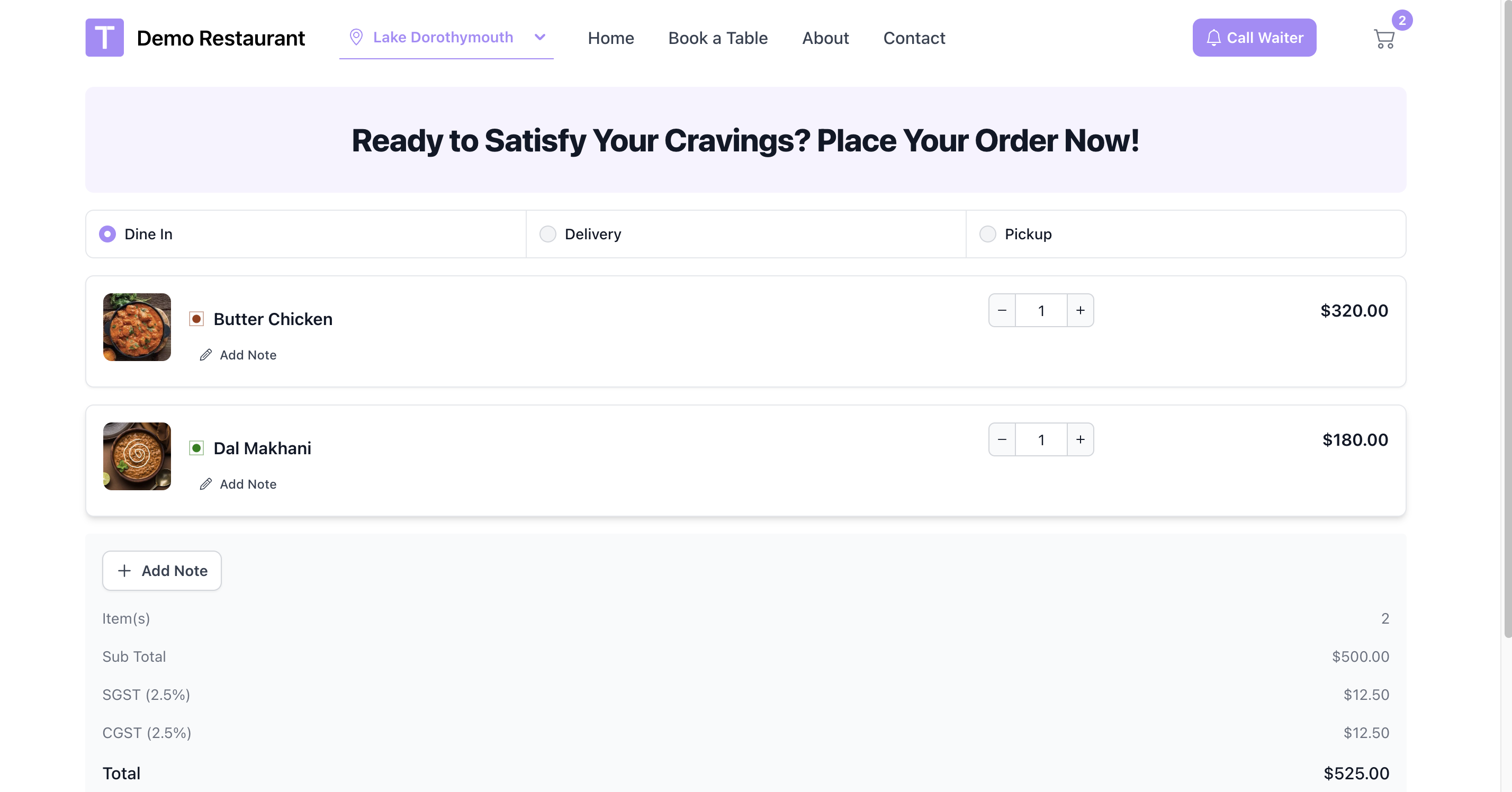Click the order-level Add Note button

click(162, 571)
